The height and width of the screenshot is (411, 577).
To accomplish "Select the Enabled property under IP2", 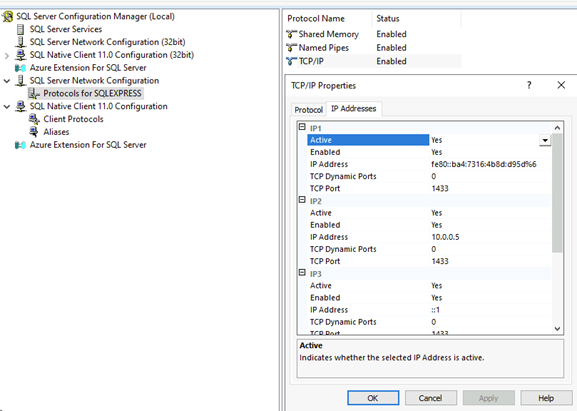I will pos(429,225).
